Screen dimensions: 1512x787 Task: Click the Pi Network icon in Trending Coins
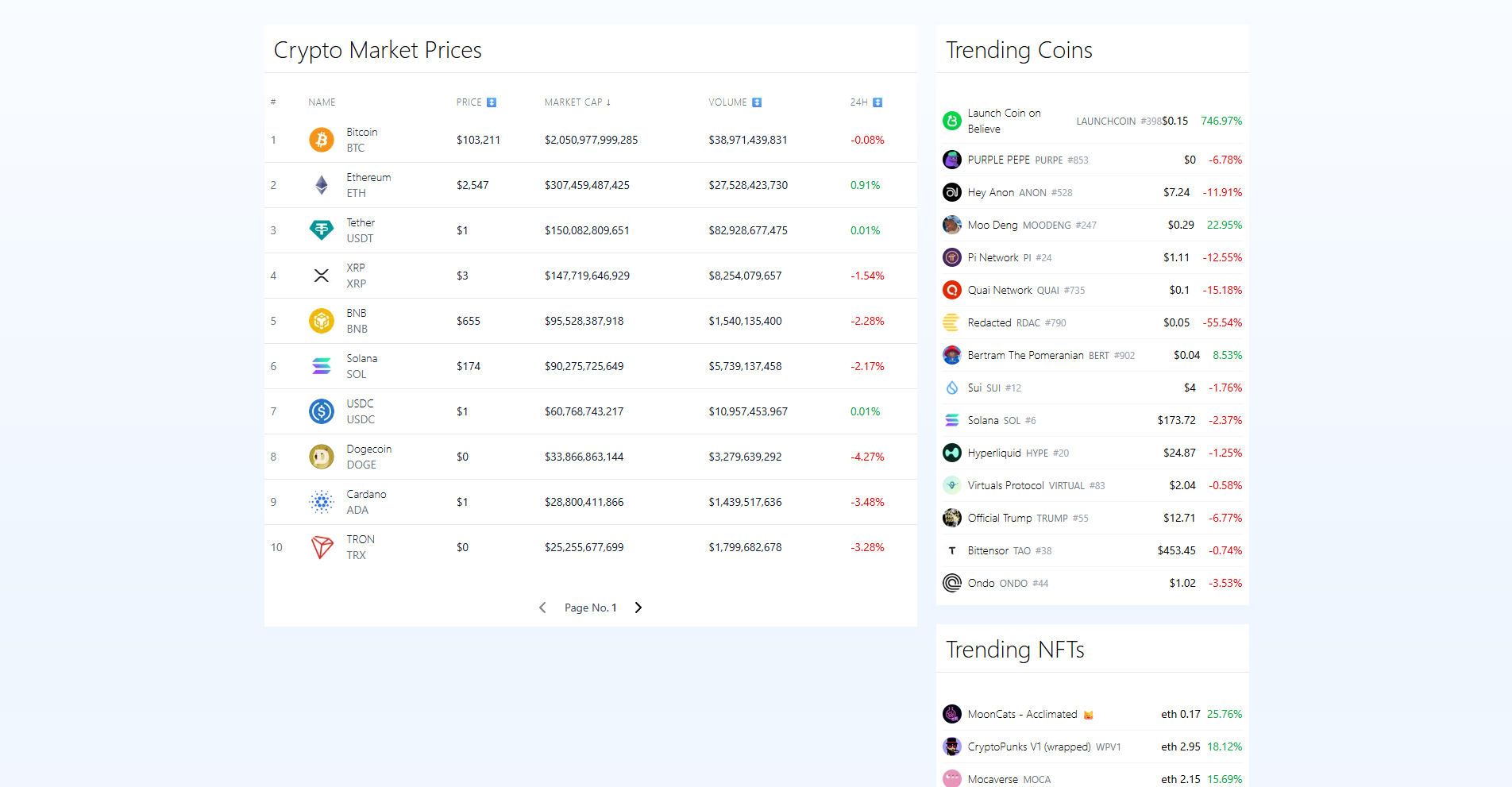(x=951, y=257)
